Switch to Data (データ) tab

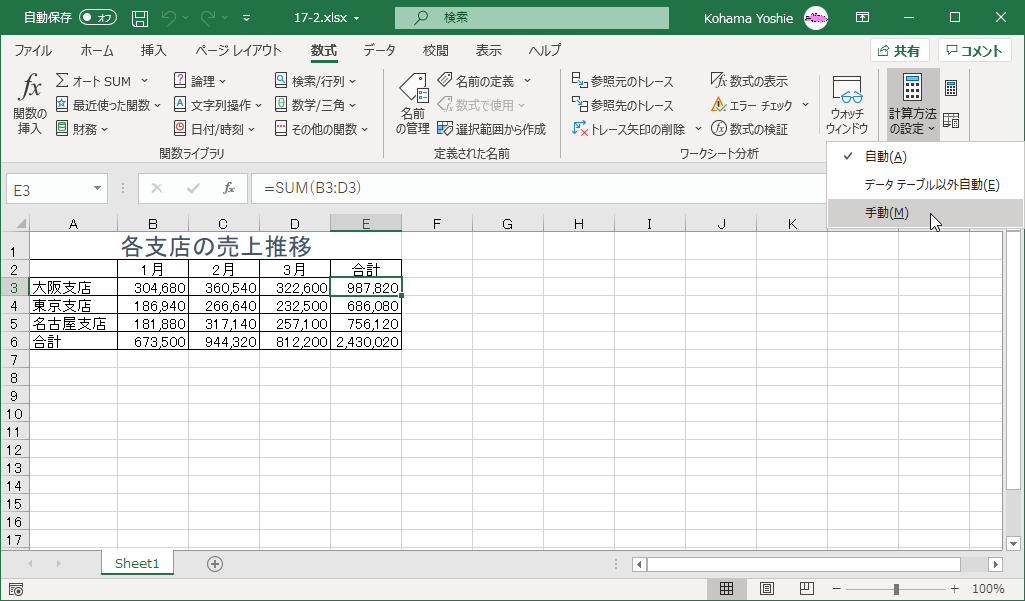(379, 50)
